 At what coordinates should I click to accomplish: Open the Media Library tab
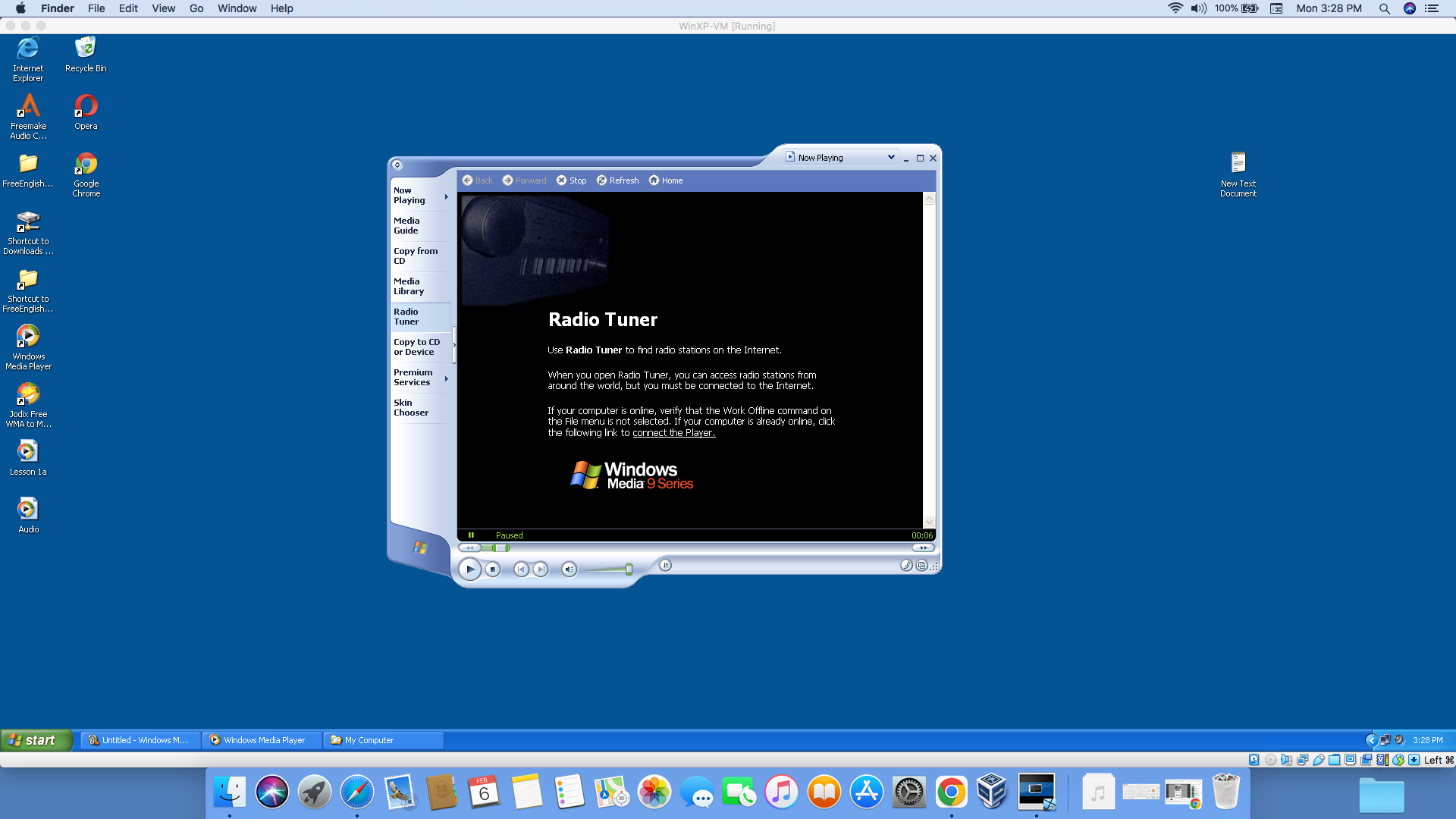click(409, 287)
